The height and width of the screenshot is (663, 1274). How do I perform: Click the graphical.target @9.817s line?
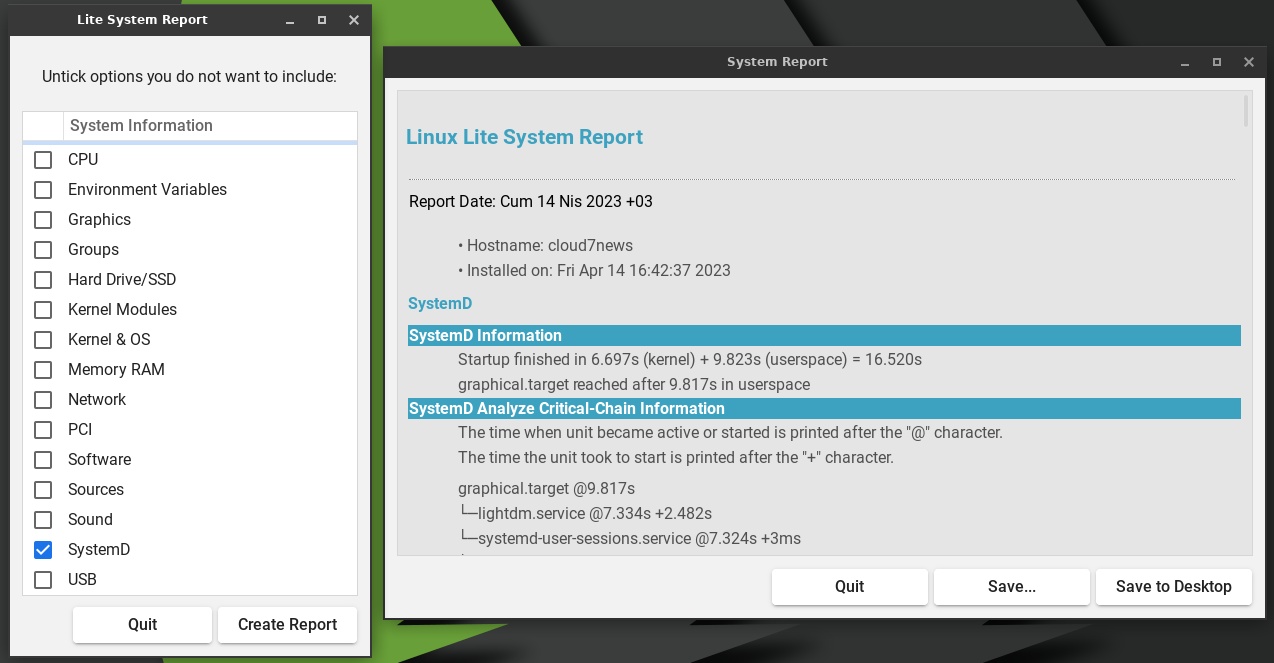tap(546, 489)
